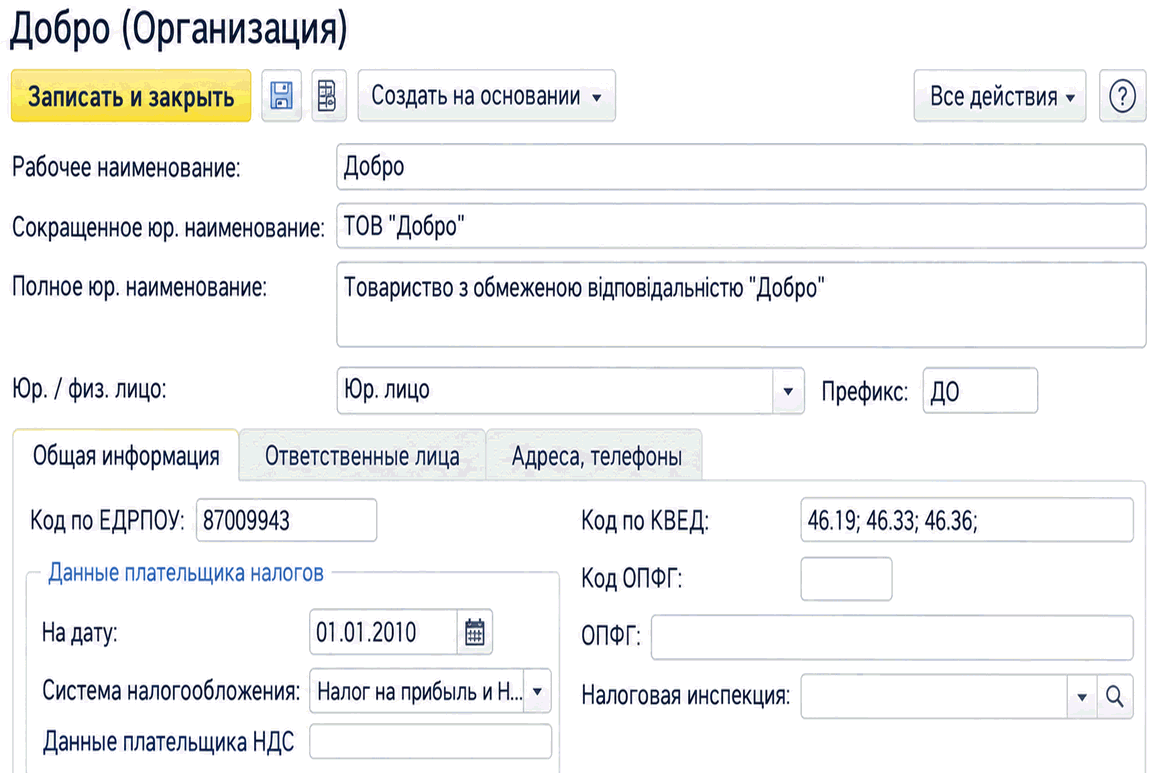The width and height of the screenshot is (1159, 773).
Task: Expand the Юр. / физ. лицо dropdown arrow
Action: [x=788, y=391]
